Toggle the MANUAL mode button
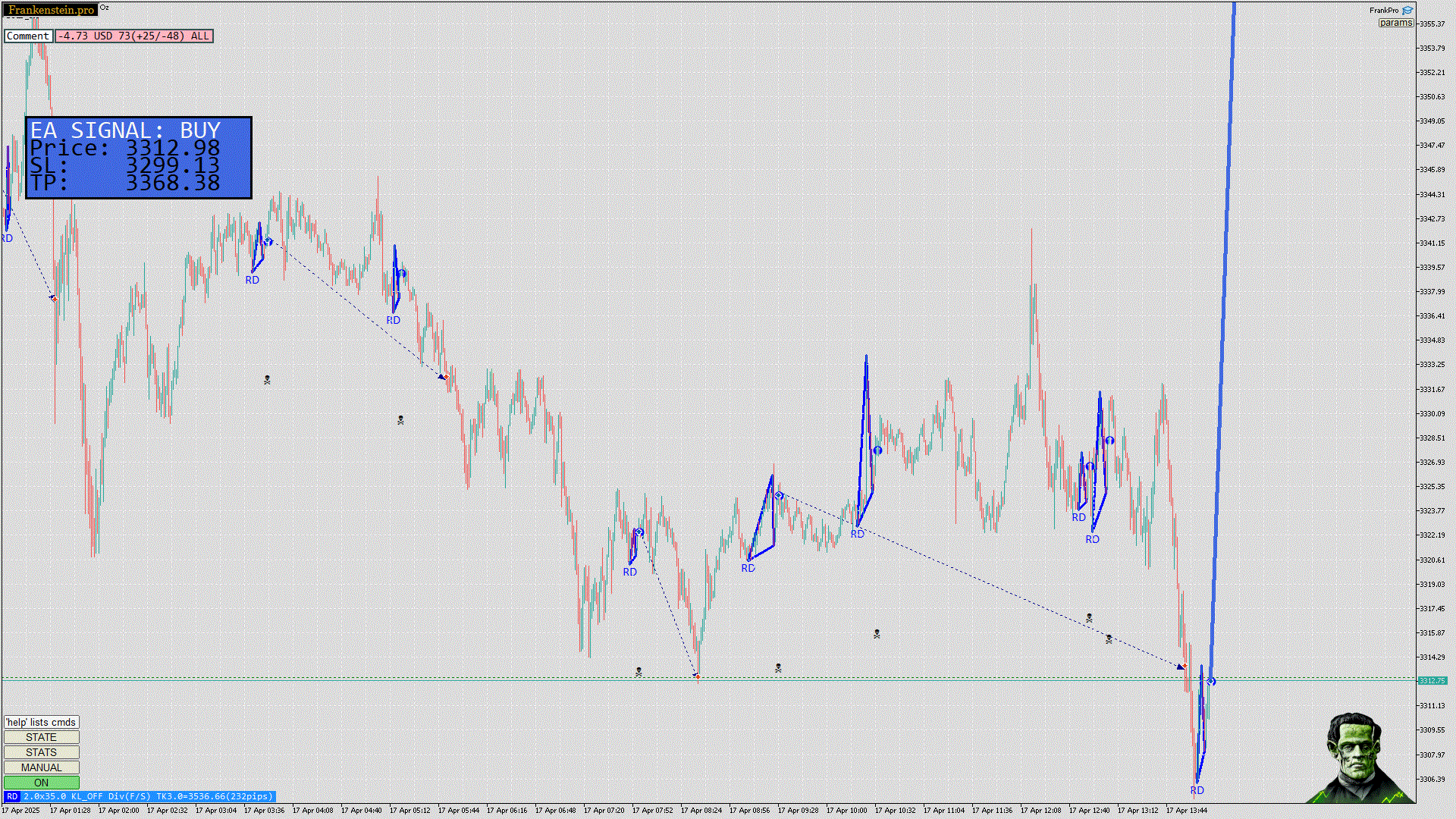 coord(42,767)
